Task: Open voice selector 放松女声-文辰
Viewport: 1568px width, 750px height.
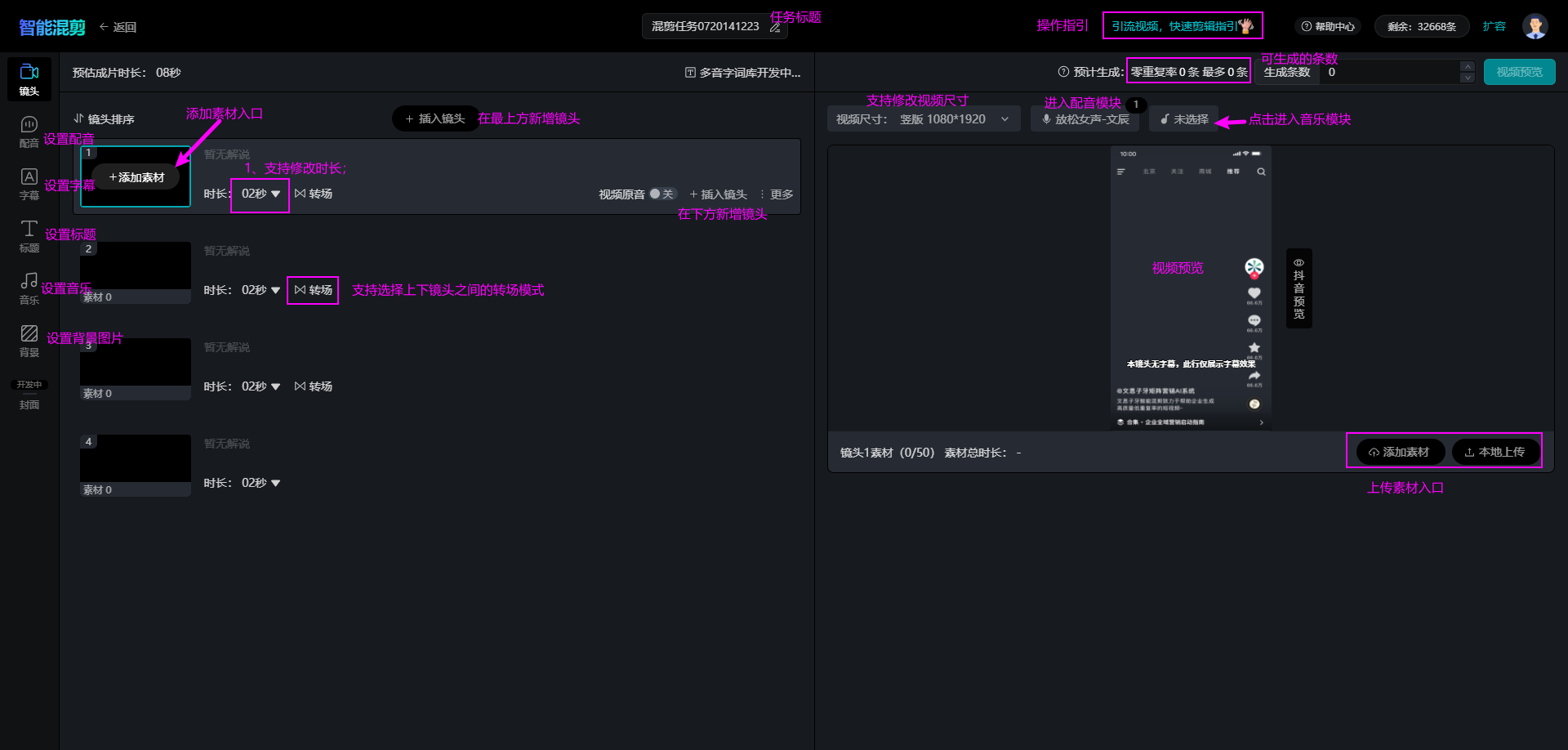Action: [x=1085, y=119]
